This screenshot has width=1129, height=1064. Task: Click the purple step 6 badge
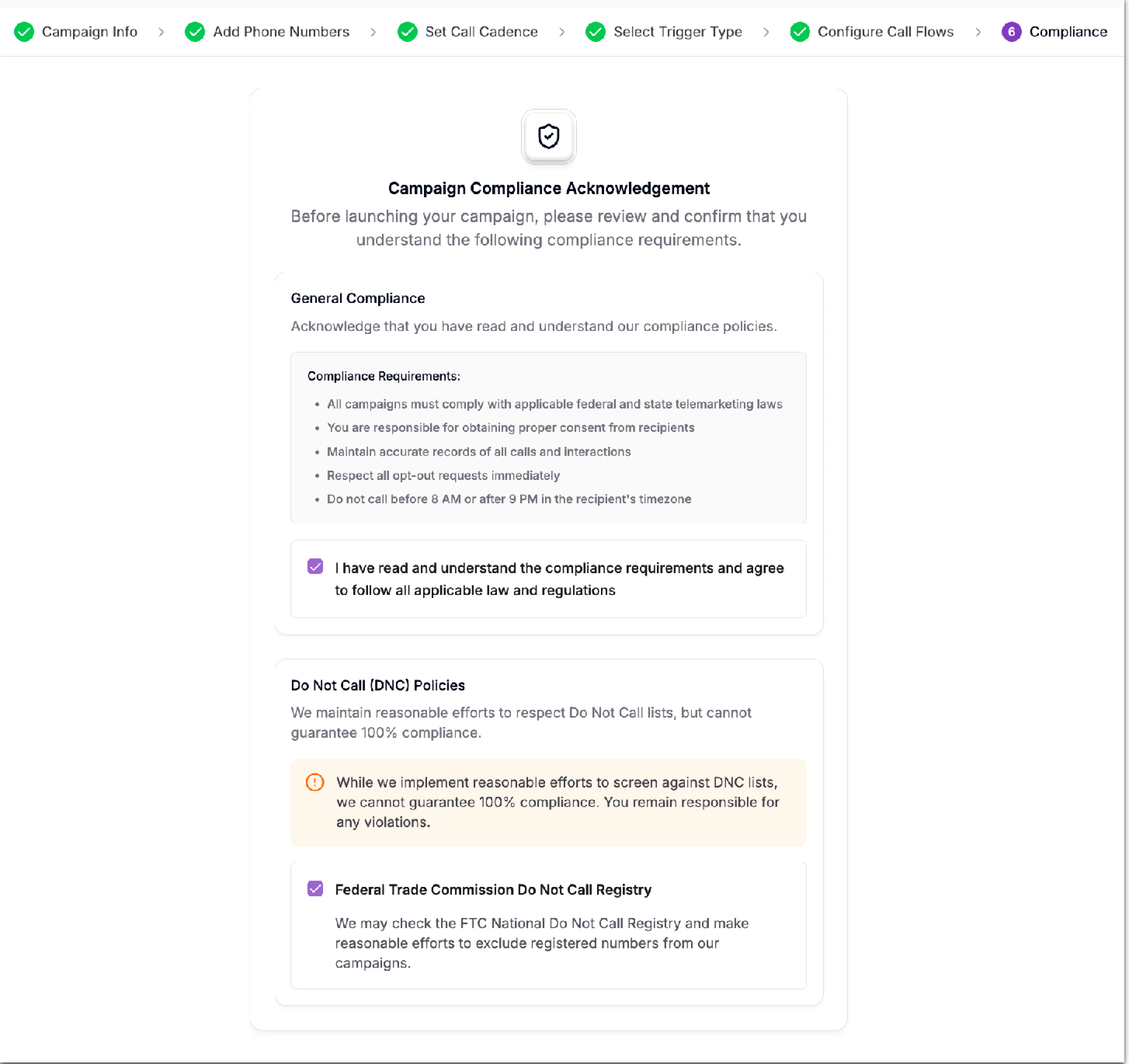point(1011,32)
